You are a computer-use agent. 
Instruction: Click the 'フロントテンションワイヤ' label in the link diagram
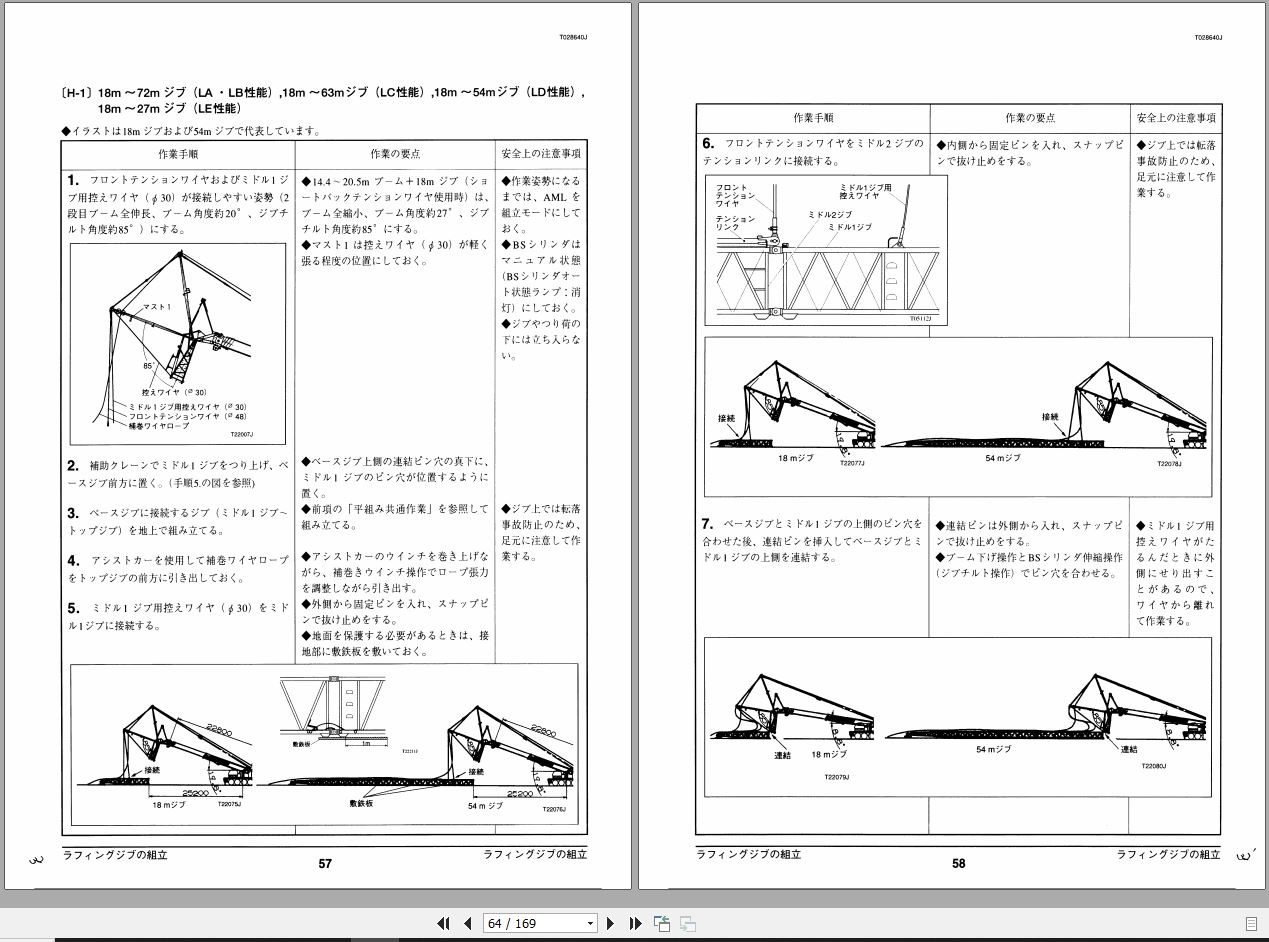tap(733, 194)
